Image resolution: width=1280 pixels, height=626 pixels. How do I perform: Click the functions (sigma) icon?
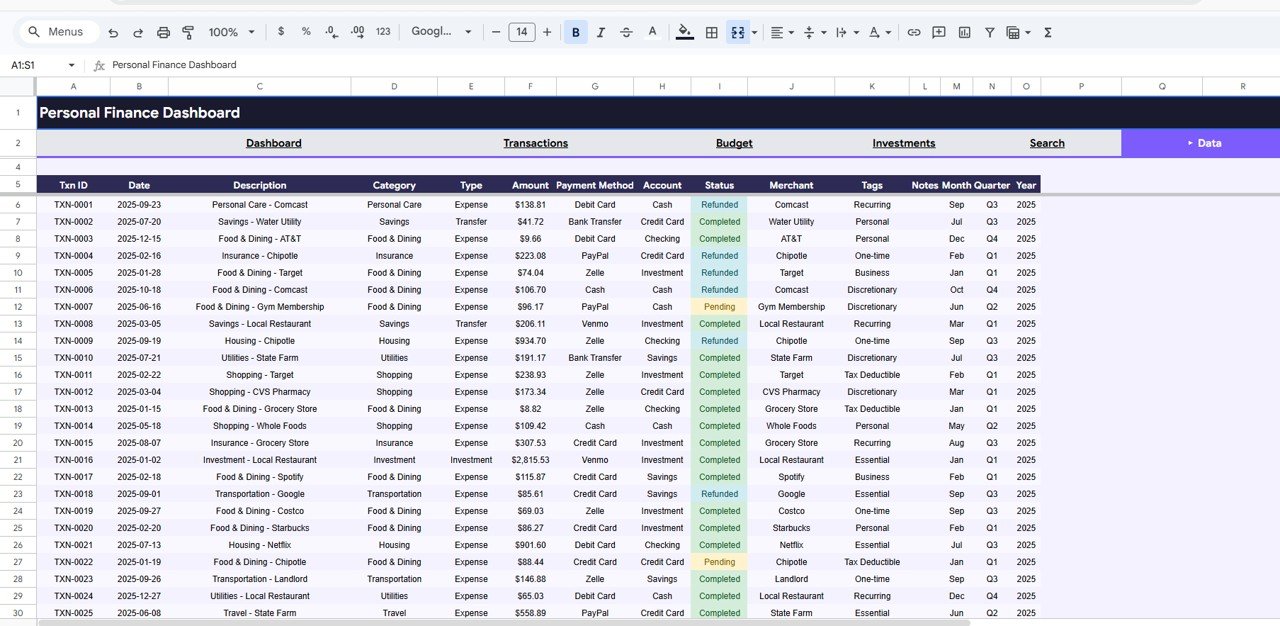click(x=1046, y=32)
